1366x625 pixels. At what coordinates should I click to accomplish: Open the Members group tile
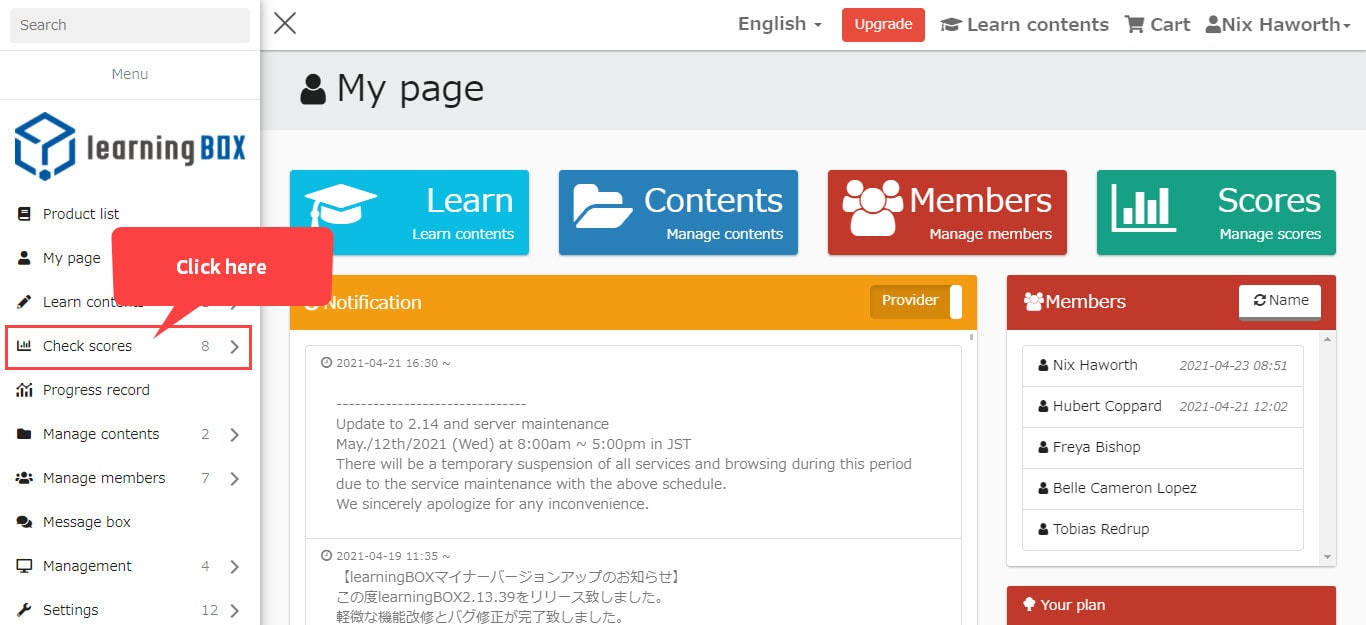pyautogui.click(x=947, y=212)
